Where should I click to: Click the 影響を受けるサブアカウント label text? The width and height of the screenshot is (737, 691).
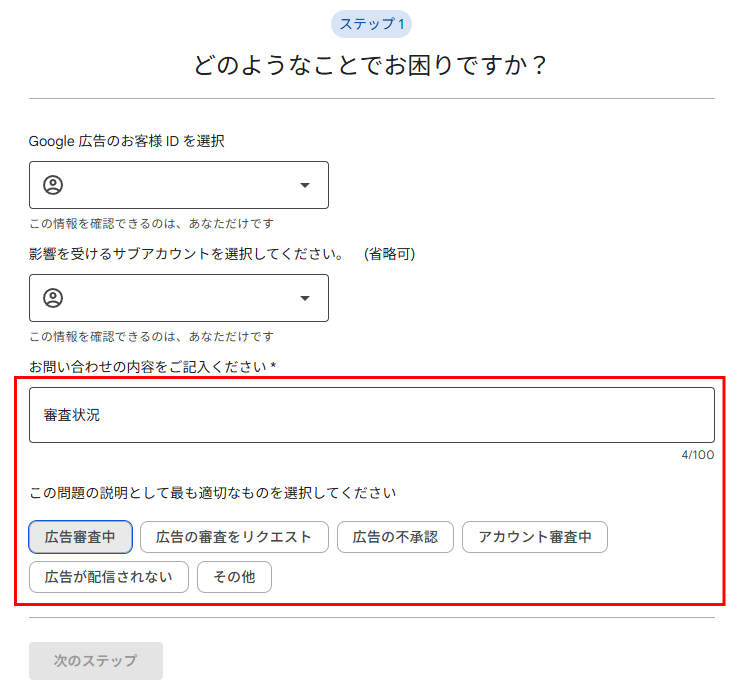point(186,254)
